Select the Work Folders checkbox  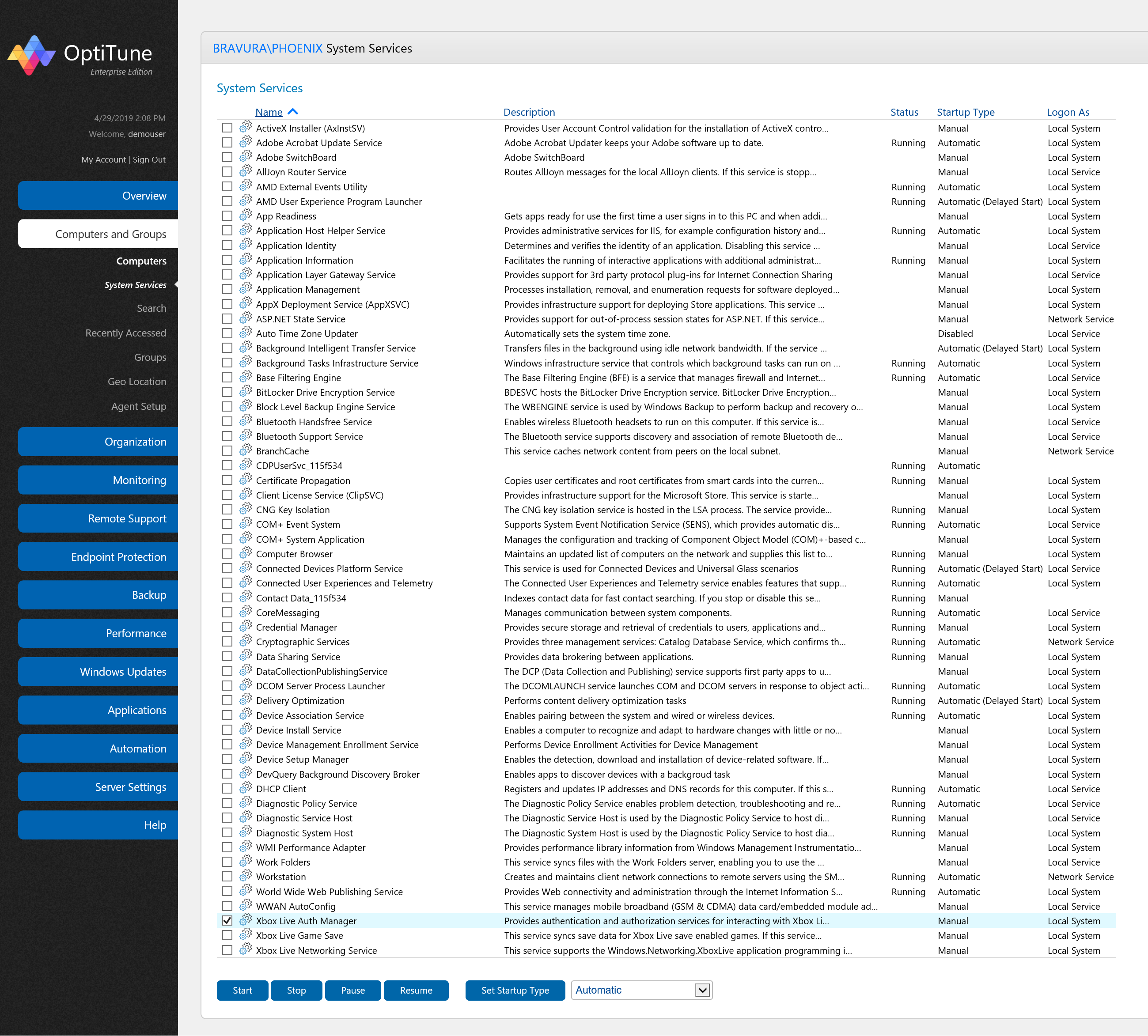(227, 862)
